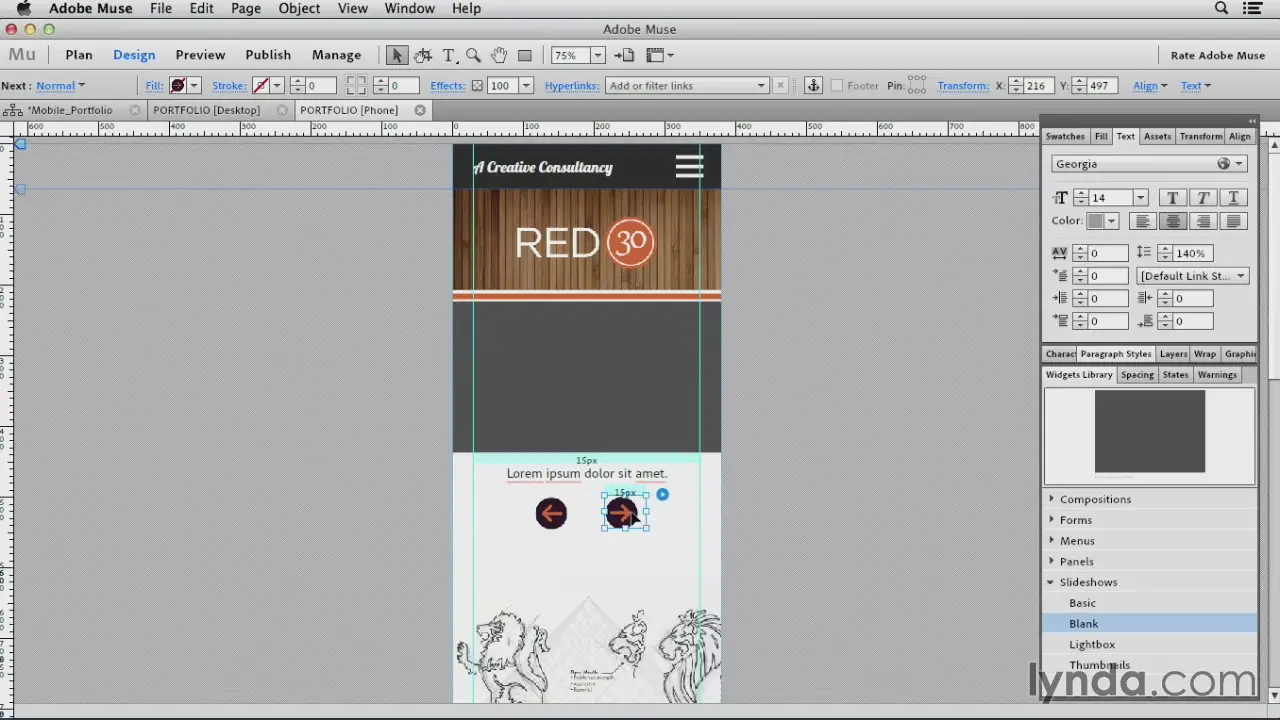
Task: Open the Next Normal state dropdown
Action: (61, 85)
